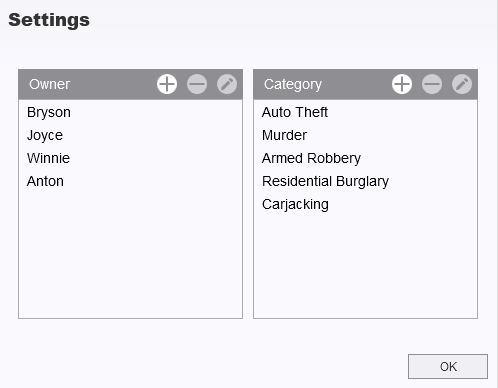This screenshot has height=388, width=498.
Task: Remove owner using the minus icon
Action: (x=197, y=84)
